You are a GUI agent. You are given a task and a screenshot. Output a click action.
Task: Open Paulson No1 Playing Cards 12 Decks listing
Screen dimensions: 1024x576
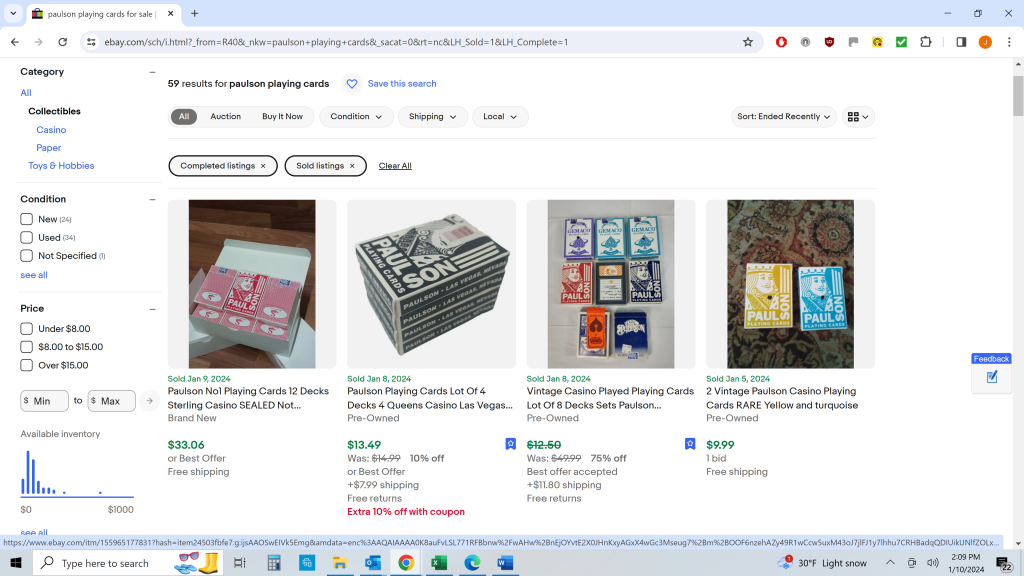[x=248, y=398]
